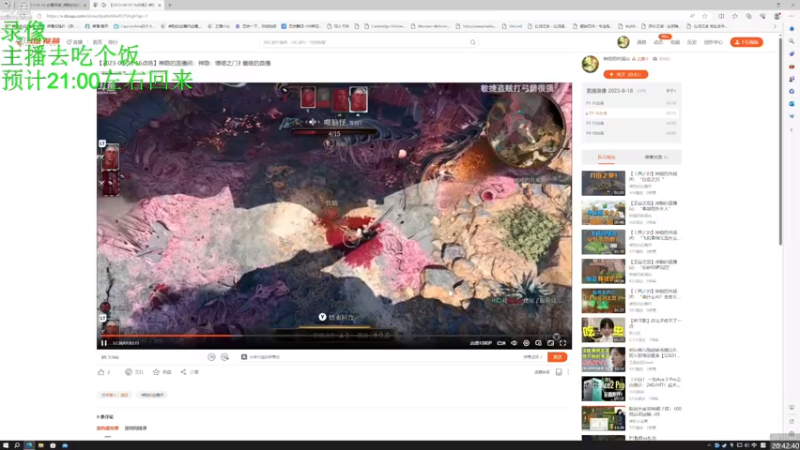Favorite the video with the star icon
The image size is (800, 450).
[x=157, y=372]
